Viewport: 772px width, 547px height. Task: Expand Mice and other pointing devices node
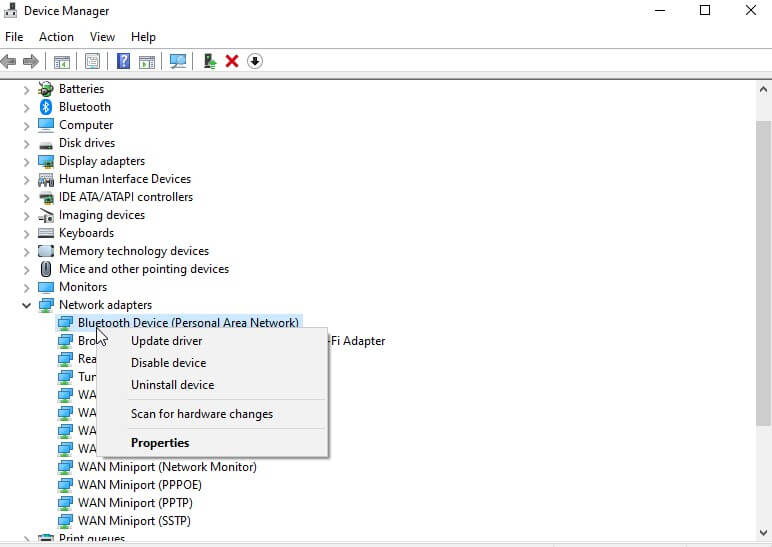pyautogui.click(x=27, y=270)
